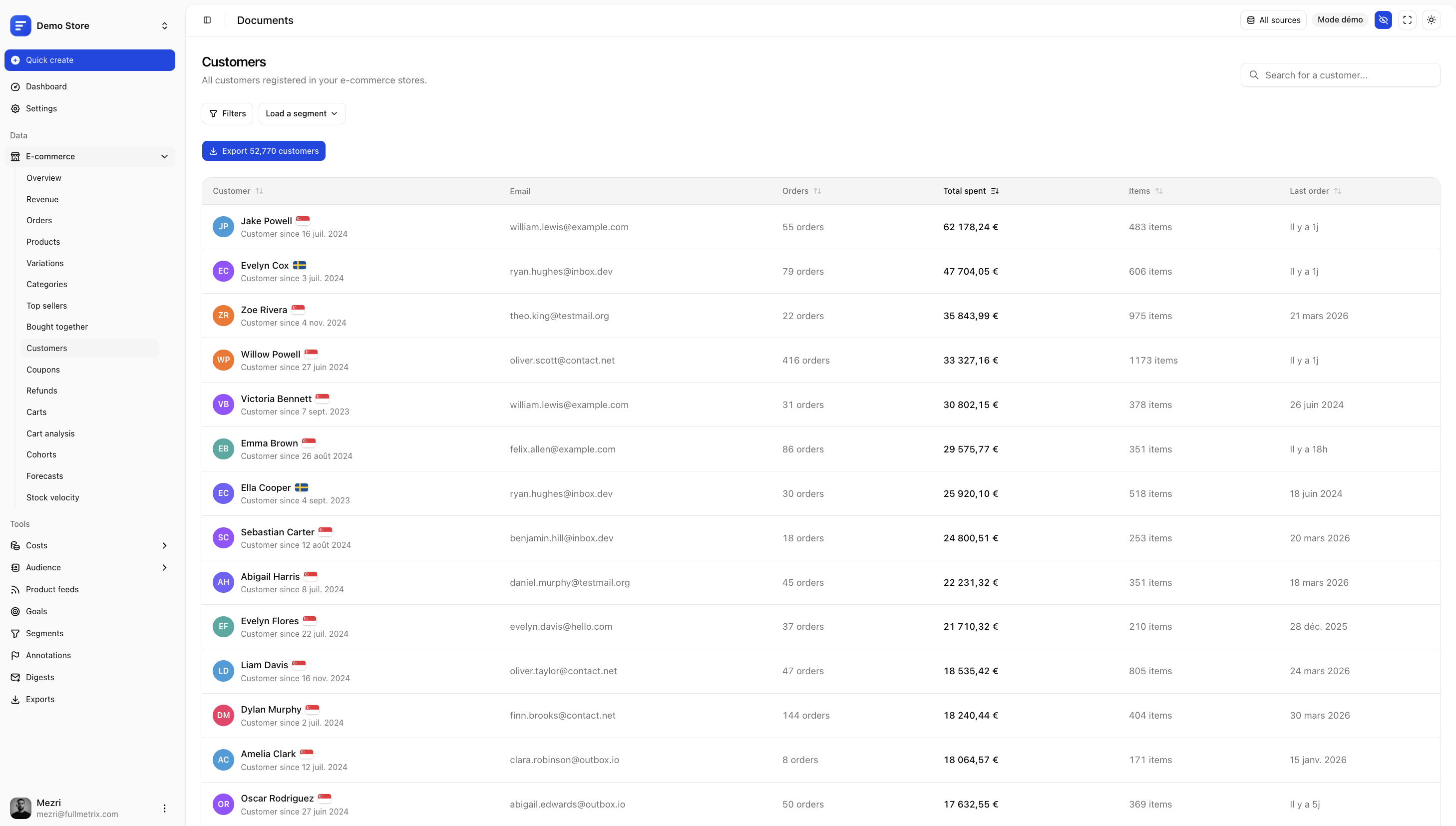Switch theme using the sun icon
This screenshot has width=1456, height=826.
1431,20
